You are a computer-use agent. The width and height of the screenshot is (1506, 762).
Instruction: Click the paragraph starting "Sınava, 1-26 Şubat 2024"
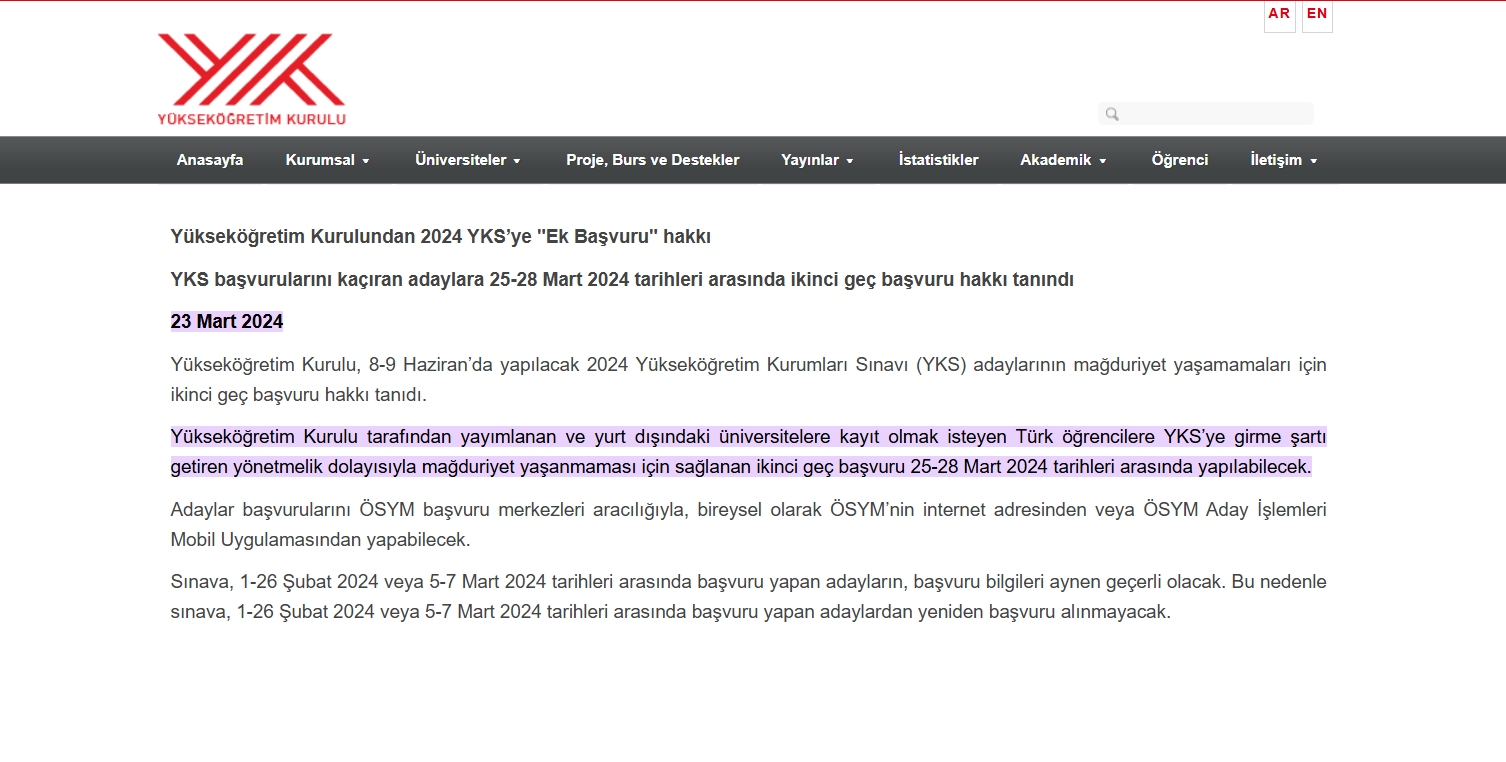click(748, 597)
